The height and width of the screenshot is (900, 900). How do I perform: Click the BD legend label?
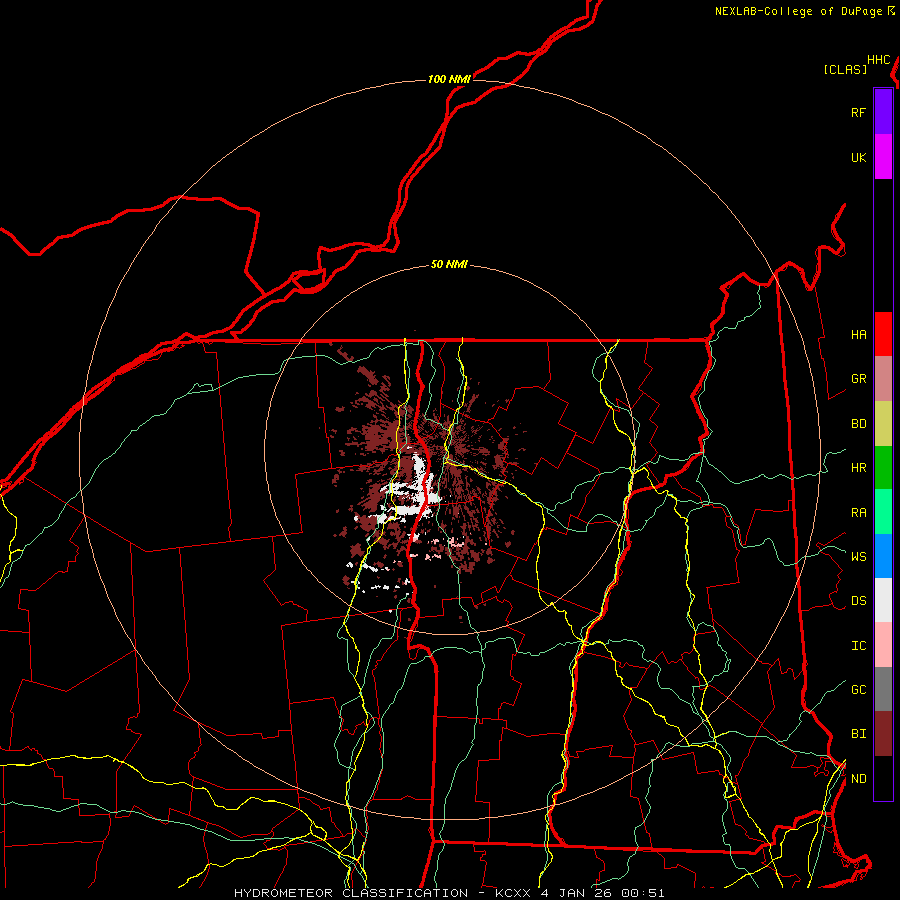[858, 424]
